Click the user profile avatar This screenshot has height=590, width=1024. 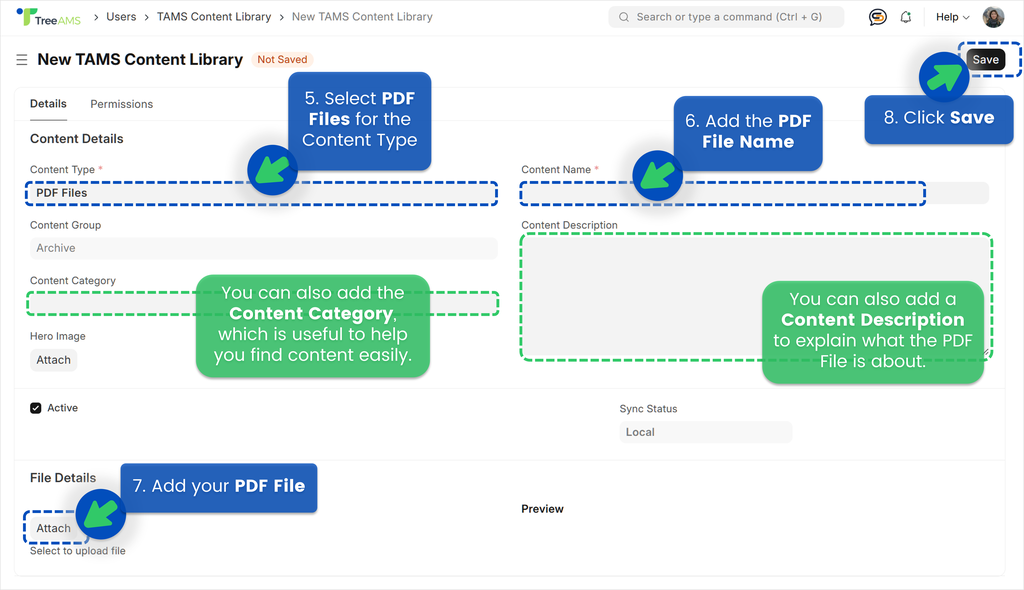tap(993, 17)
